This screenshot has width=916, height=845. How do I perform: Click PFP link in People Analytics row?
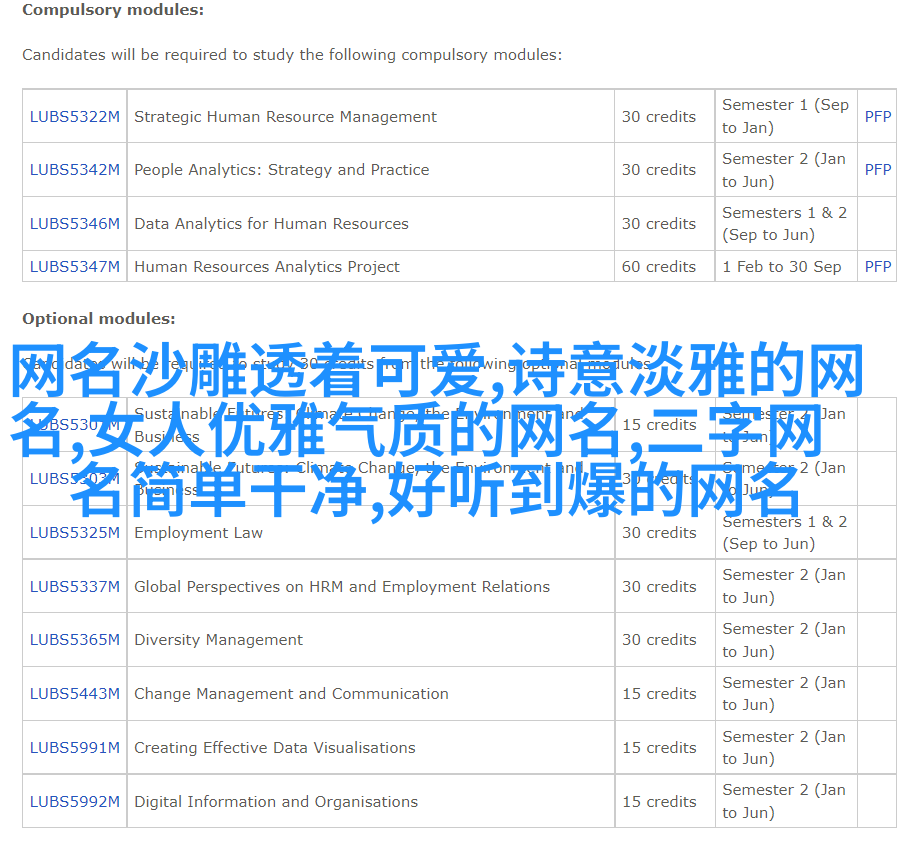pos(878,170)
